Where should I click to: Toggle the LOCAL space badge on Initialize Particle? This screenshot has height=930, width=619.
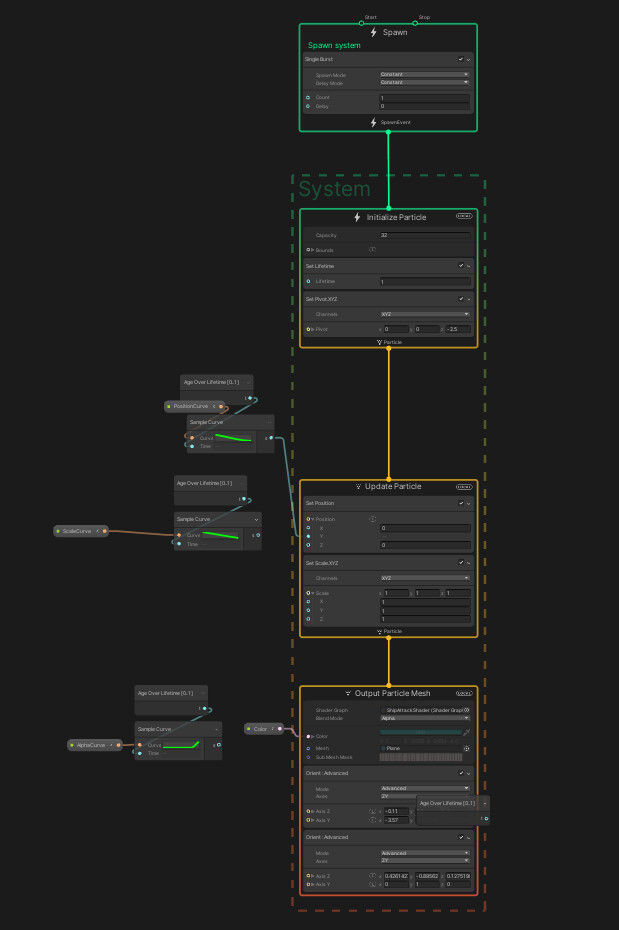click(x=464, y=216)
